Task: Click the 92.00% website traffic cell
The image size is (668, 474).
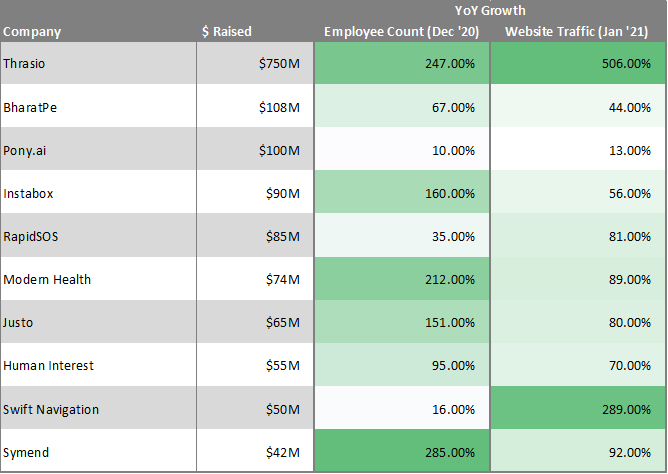Action: (x=578, y=451)
